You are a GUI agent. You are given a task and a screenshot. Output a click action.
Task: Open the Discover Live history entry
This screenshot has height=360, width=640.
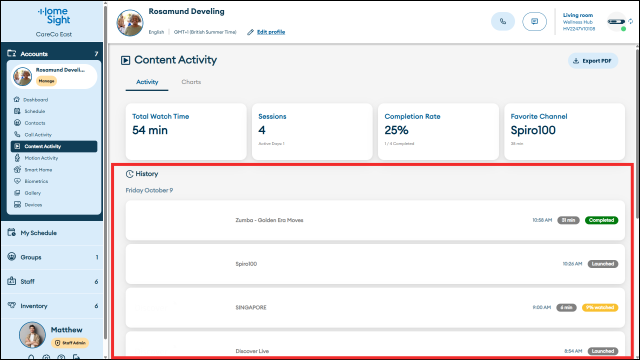pos(375,345)
